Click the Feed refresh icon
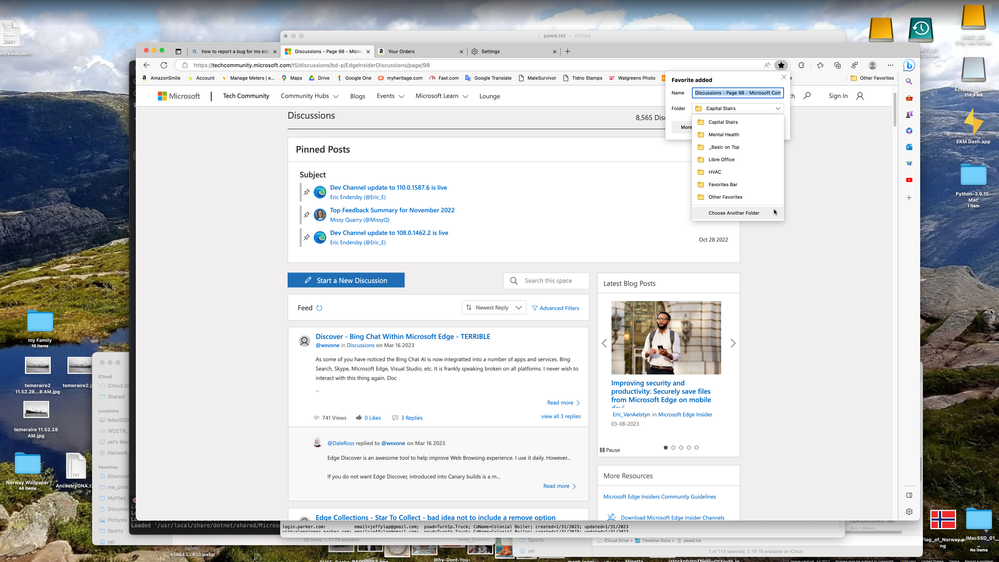The width and height of the screenshot is (999, 562). [x=319, y=308]
